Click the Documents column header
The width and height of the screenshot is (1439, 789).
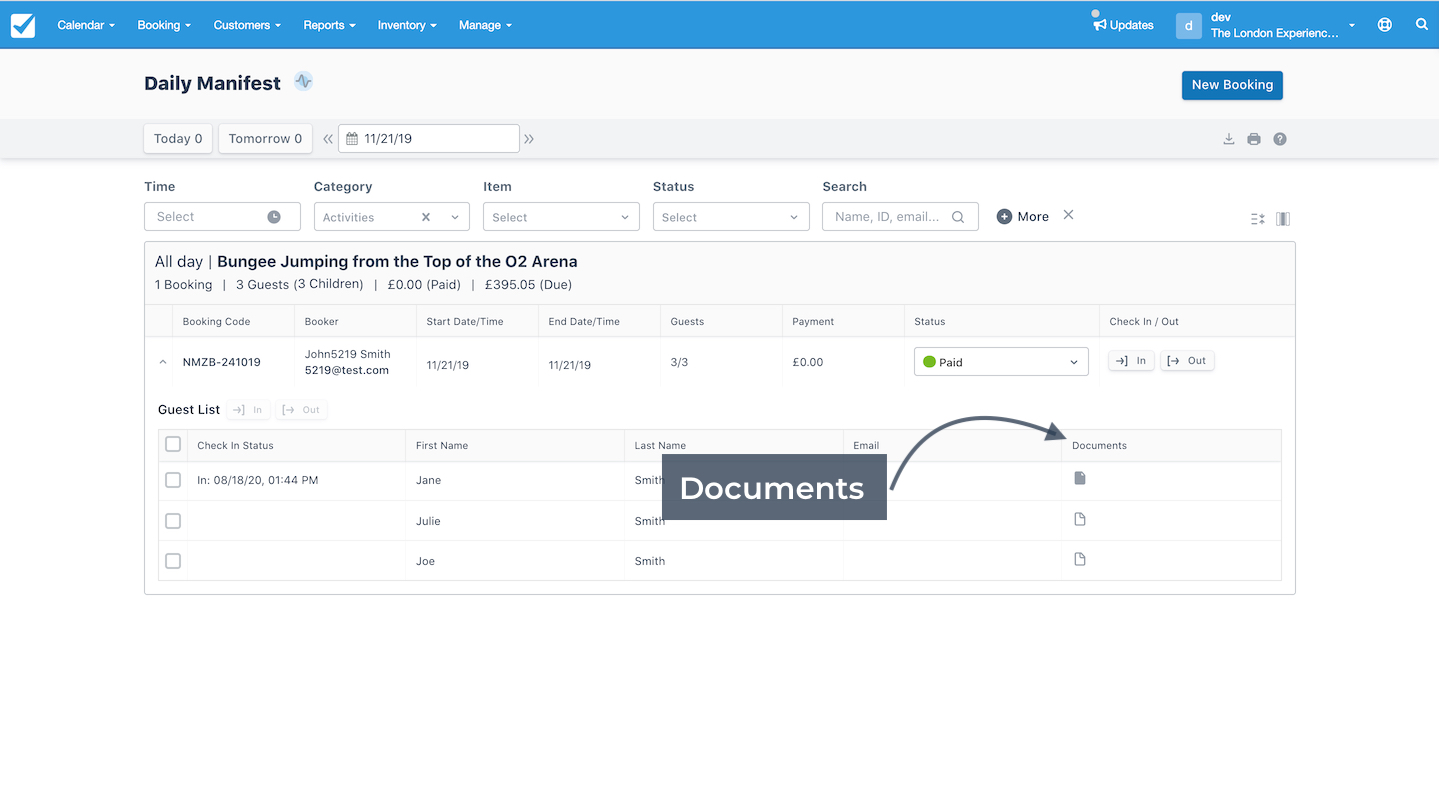point(1099,446)
